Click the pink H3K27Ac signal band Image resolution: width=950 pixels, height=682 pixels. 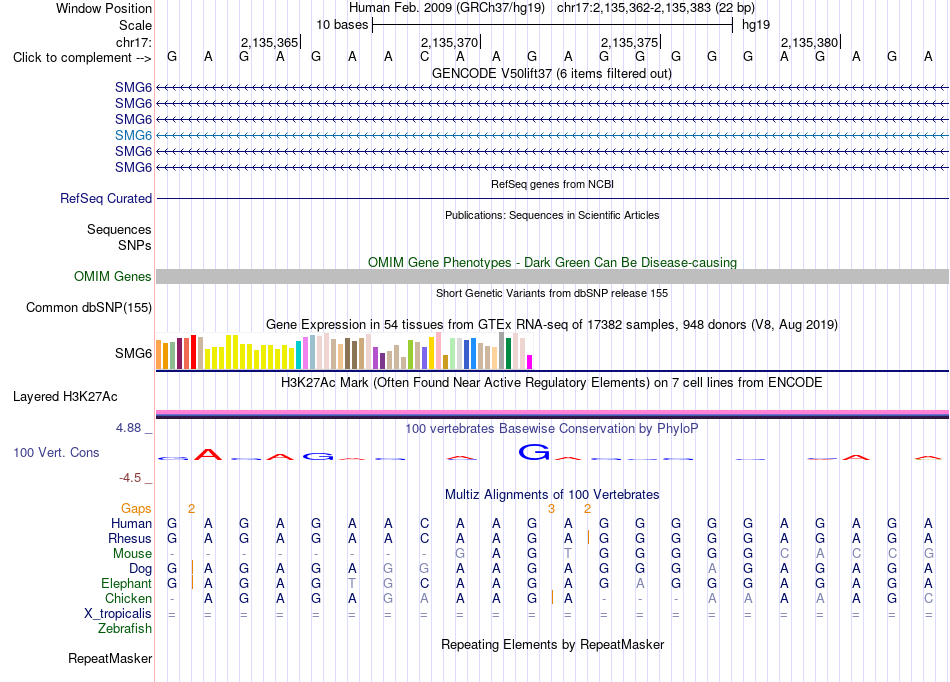pos(552,412)
